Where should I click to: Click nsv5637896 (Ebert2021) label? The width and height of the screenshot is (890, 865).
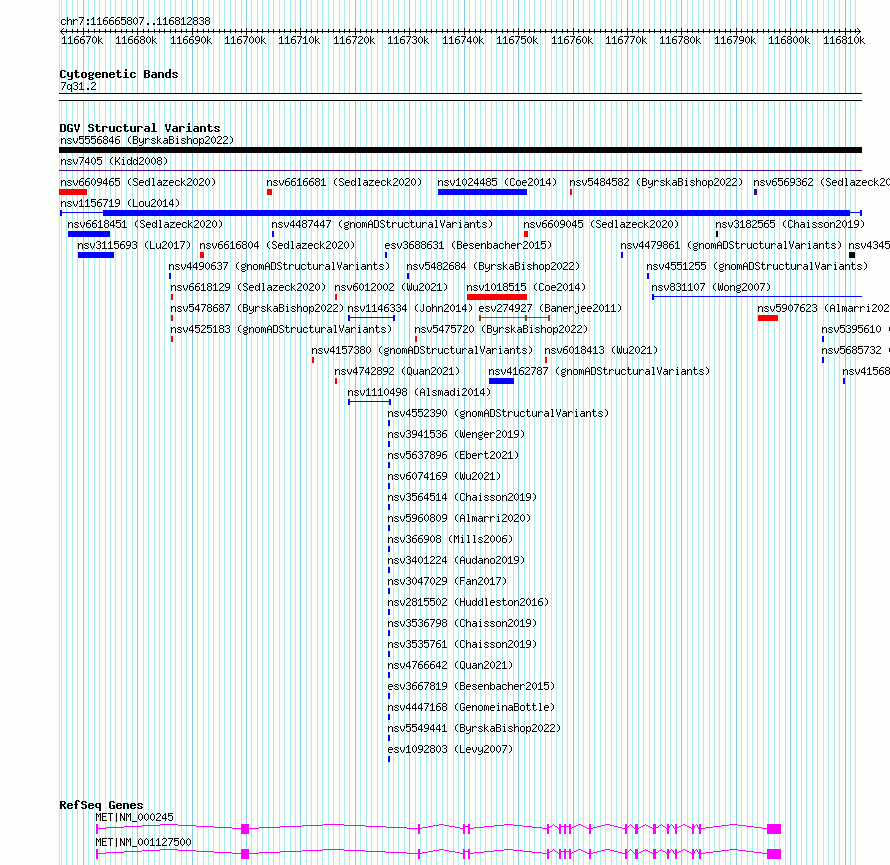pos(453,455)
